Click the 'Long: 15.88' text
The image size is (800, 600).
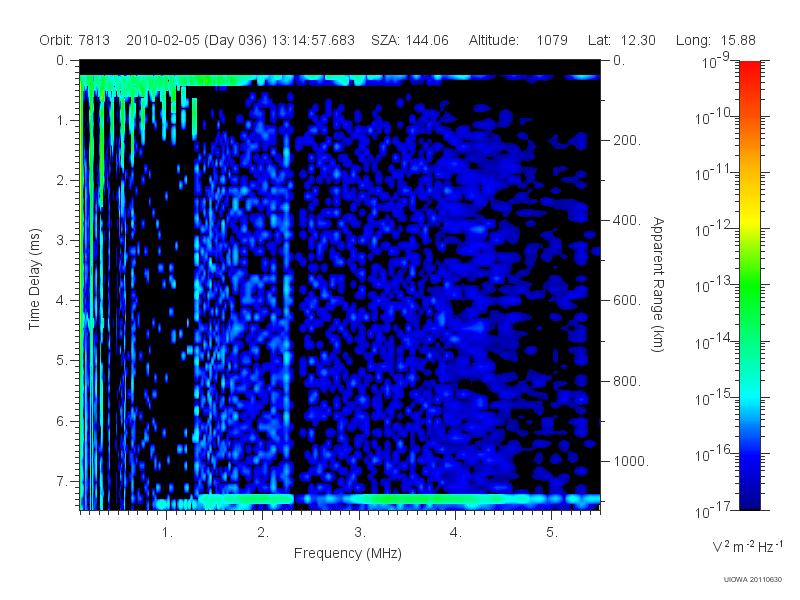(715, 40)
